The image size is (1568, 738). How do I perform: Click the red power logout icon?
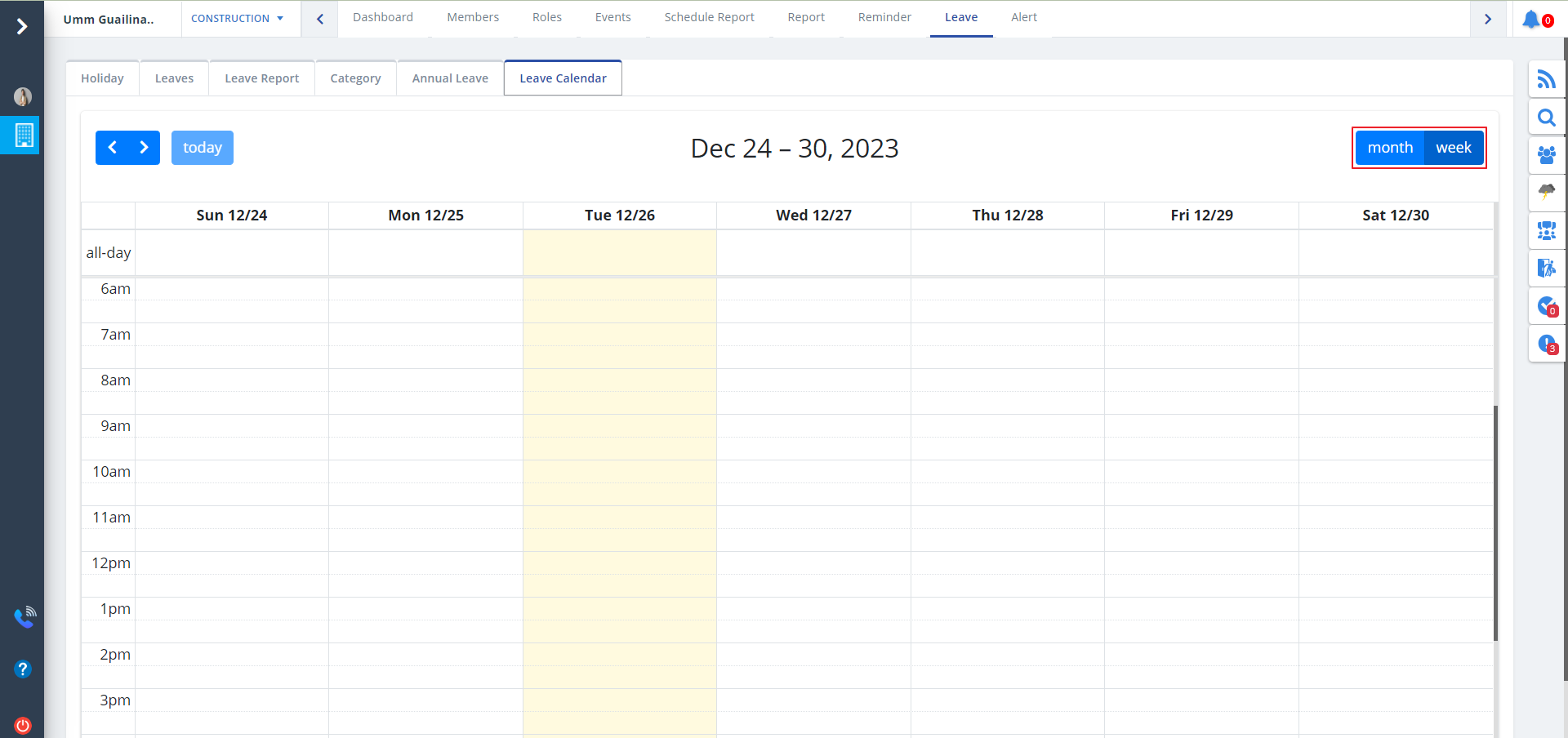coord(23,725)
